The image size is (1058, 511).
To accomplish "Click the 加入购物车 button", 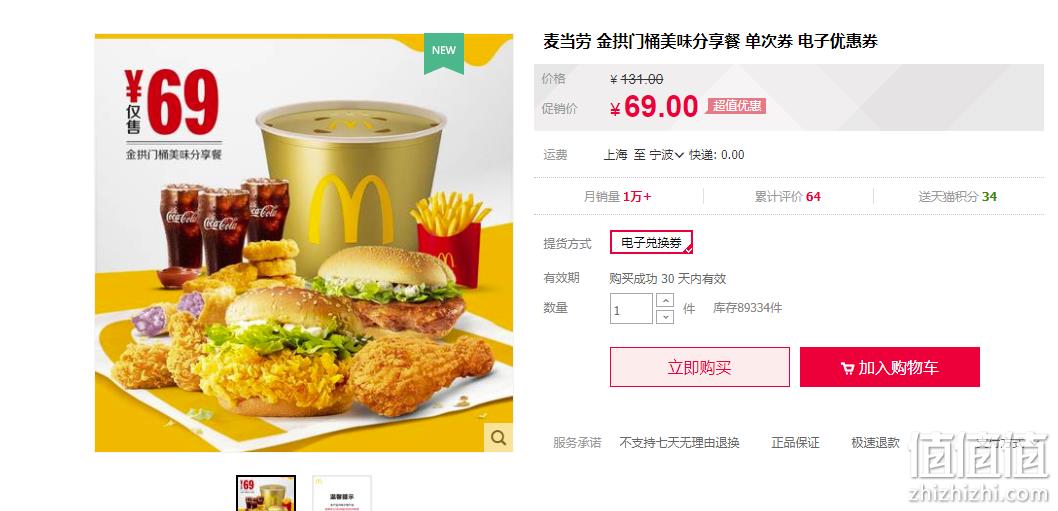I will pyautogui.click(x=890, y=367).
